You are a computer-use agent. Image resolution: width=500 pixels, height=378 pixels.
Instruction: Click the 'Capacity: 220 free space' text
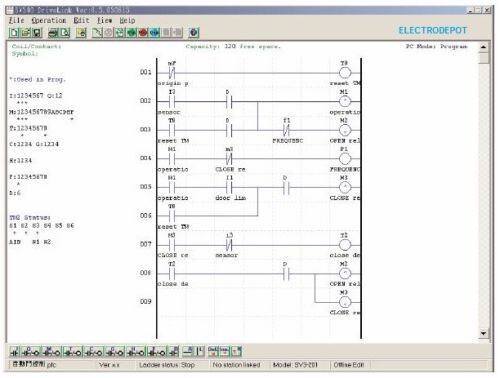point(233,46)
